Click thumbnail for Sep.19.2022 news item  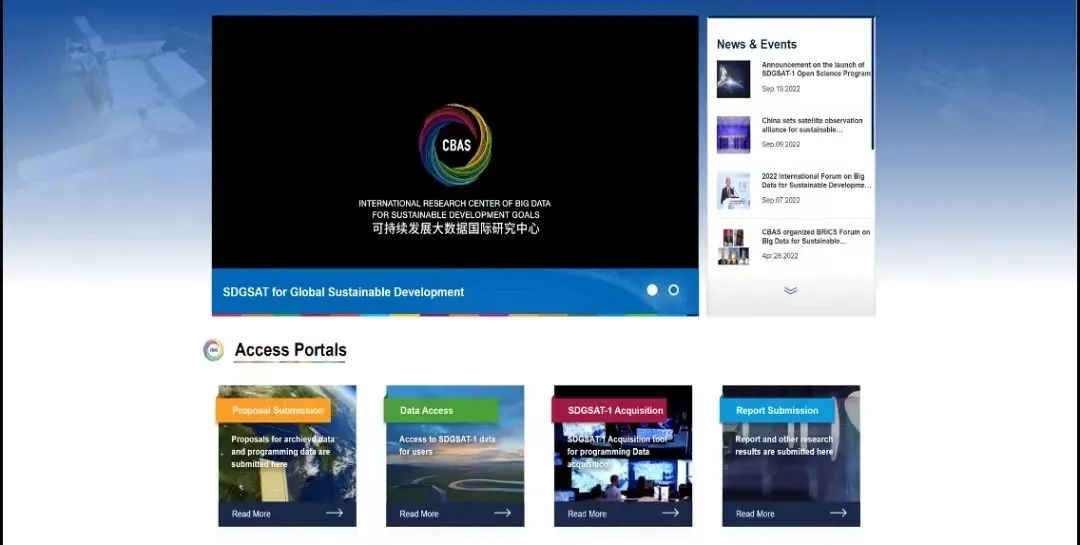click(x=734, y=79)
